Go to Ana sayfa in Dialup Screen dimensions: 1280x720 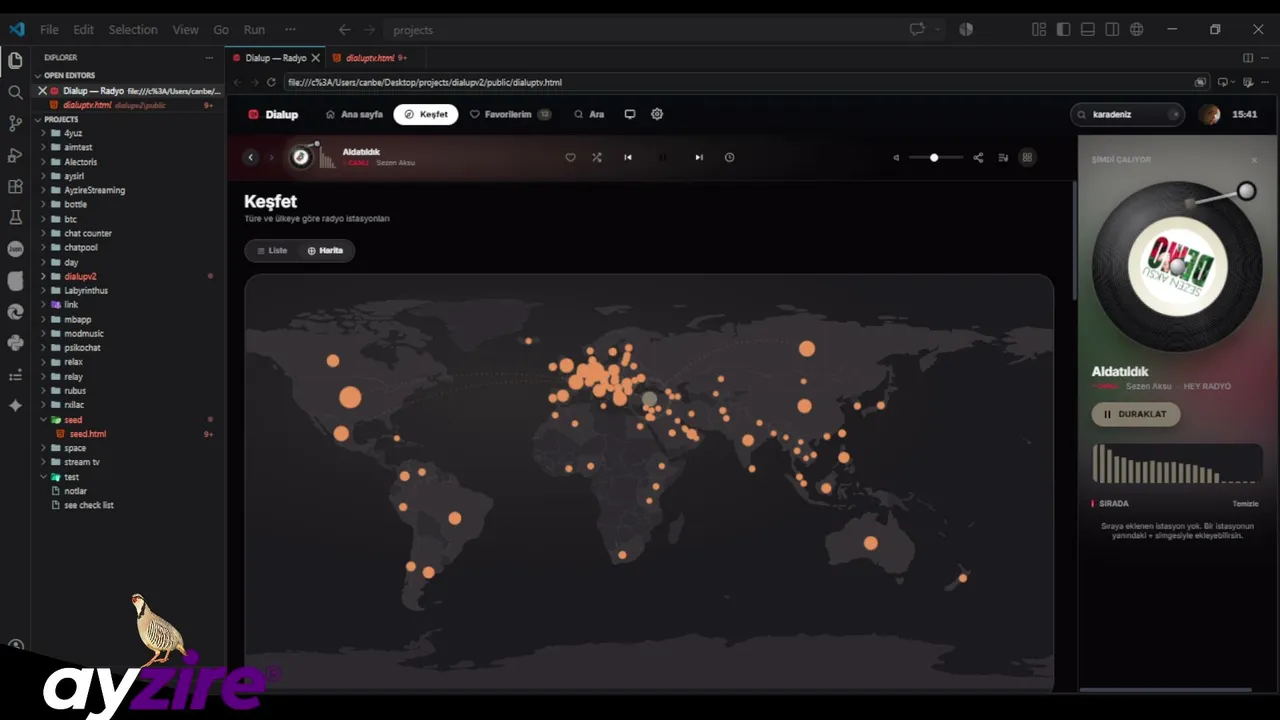(x=355, y=114)
